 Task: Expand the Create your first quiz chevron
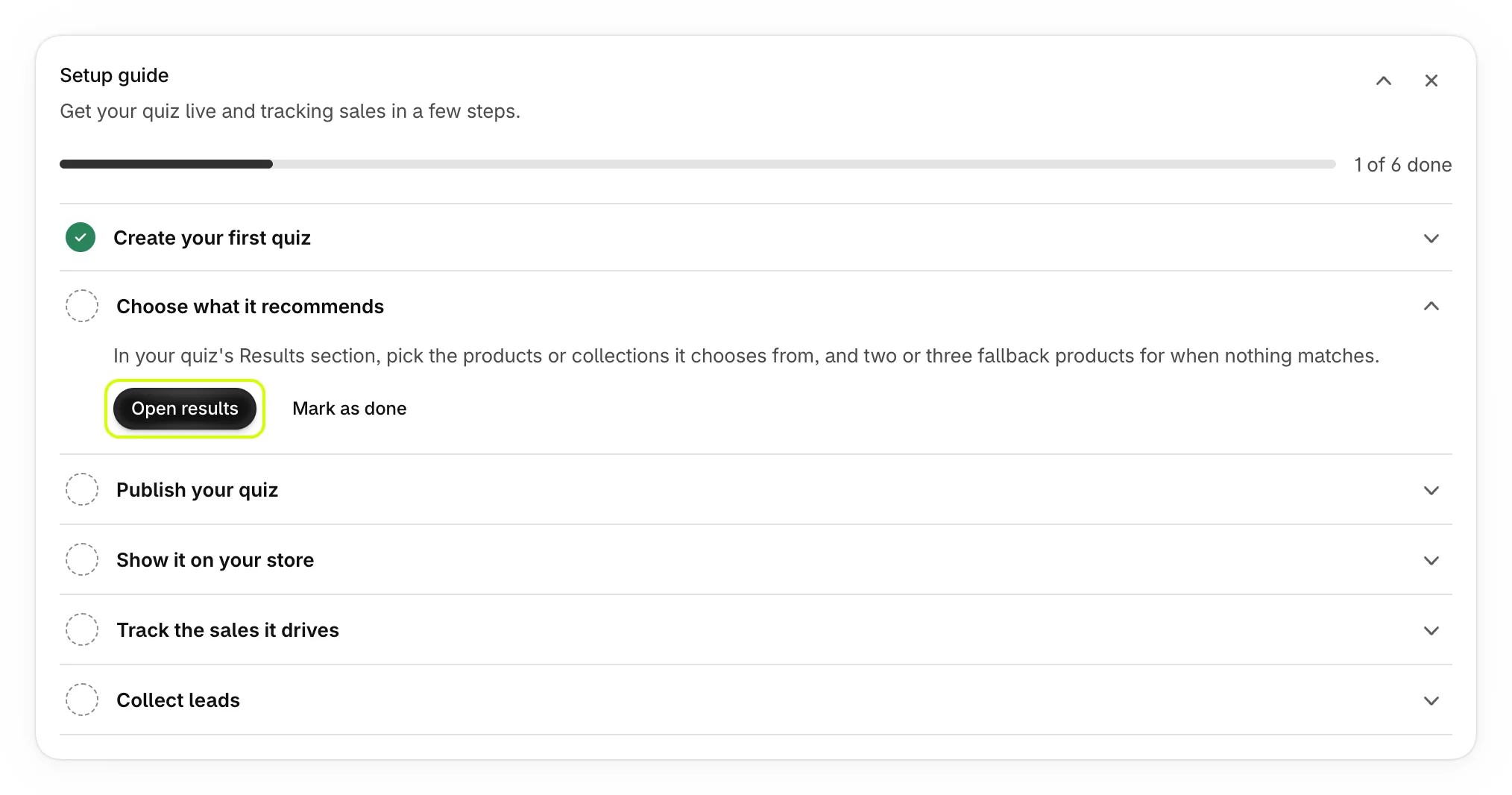point(1431,239)
